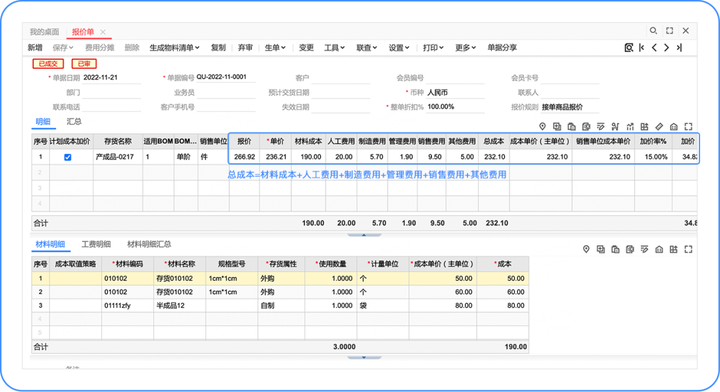The image size is (720, 392).
Task: Click the 产成品-0217 cell in the detail grid
Action: point(118,157)
